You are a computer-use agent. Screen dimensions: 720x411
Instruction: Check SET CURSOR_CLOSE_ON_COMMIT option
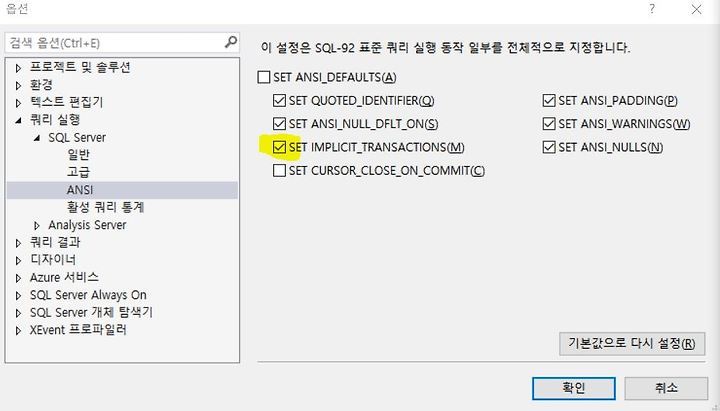click(x=279, y=171)
